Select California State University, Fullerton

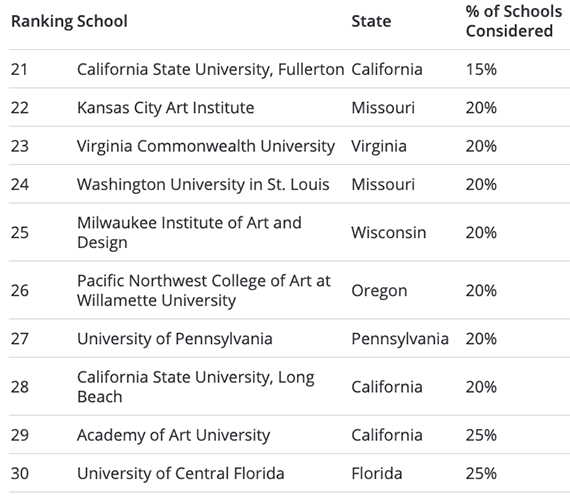pyautogui.click(x=210, y=69)
